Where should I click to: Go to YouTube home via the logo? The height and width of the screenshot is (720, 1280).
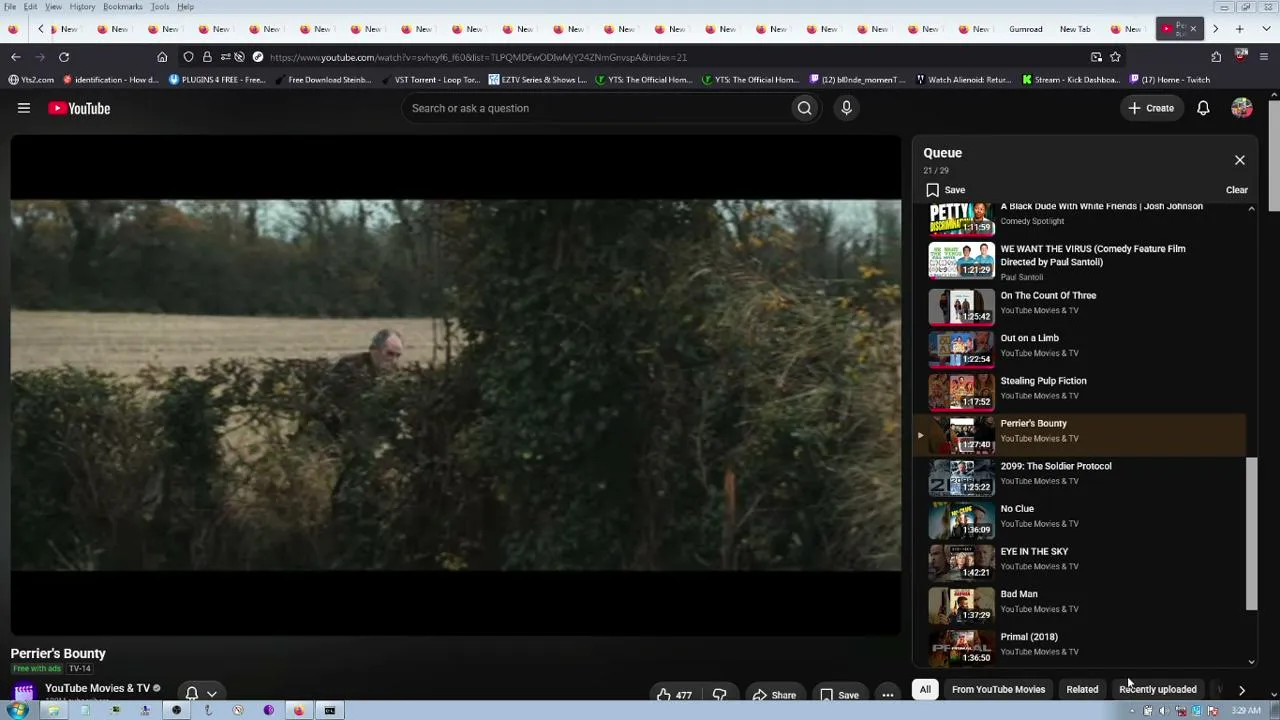79,108
